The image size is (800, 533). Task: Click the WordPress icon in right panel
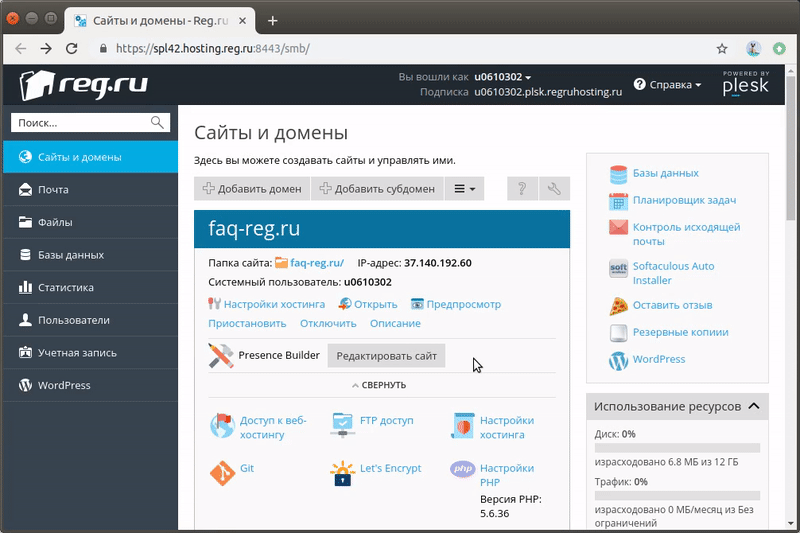618,361
